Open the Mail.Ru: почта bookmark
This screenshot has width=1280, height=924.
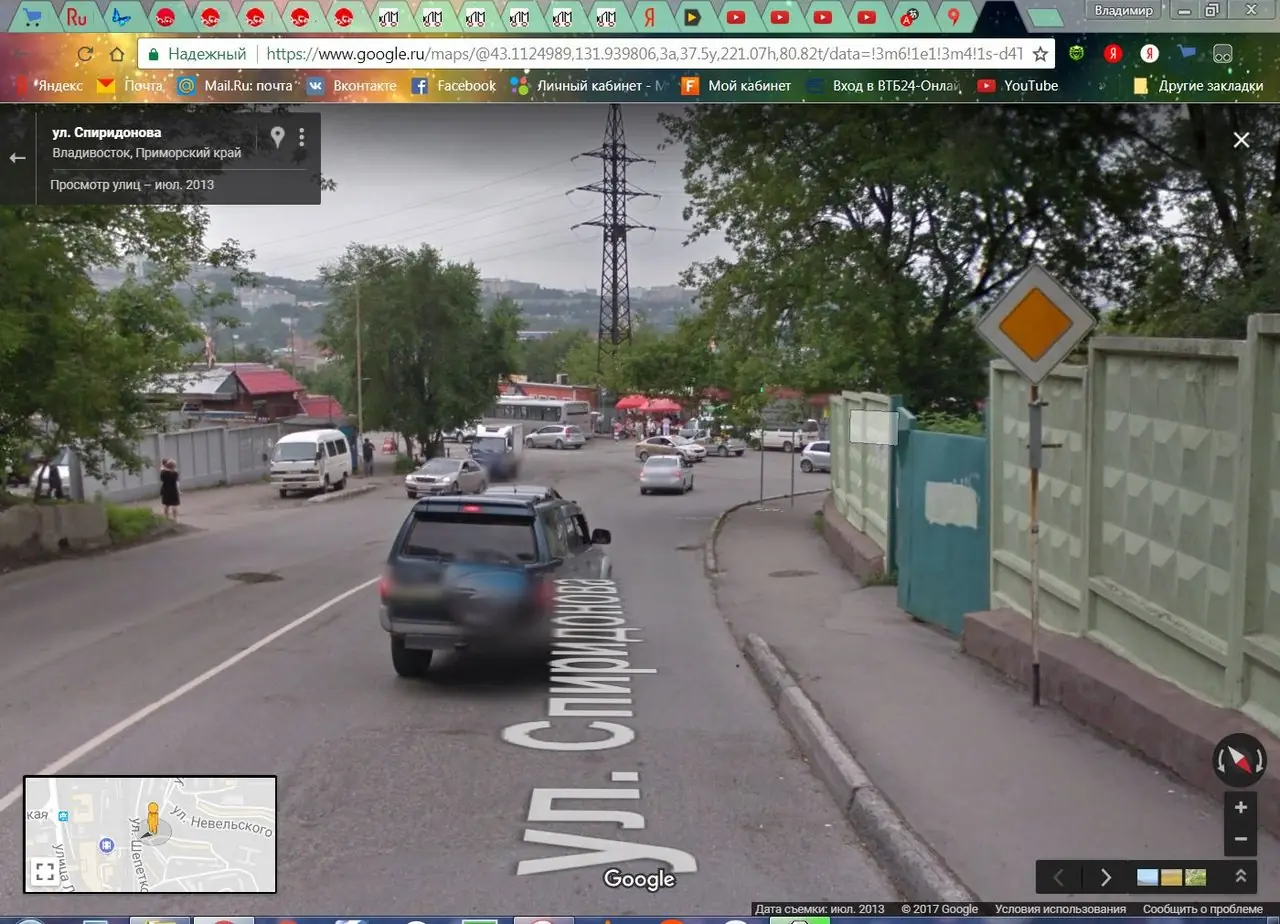(234, 86)
